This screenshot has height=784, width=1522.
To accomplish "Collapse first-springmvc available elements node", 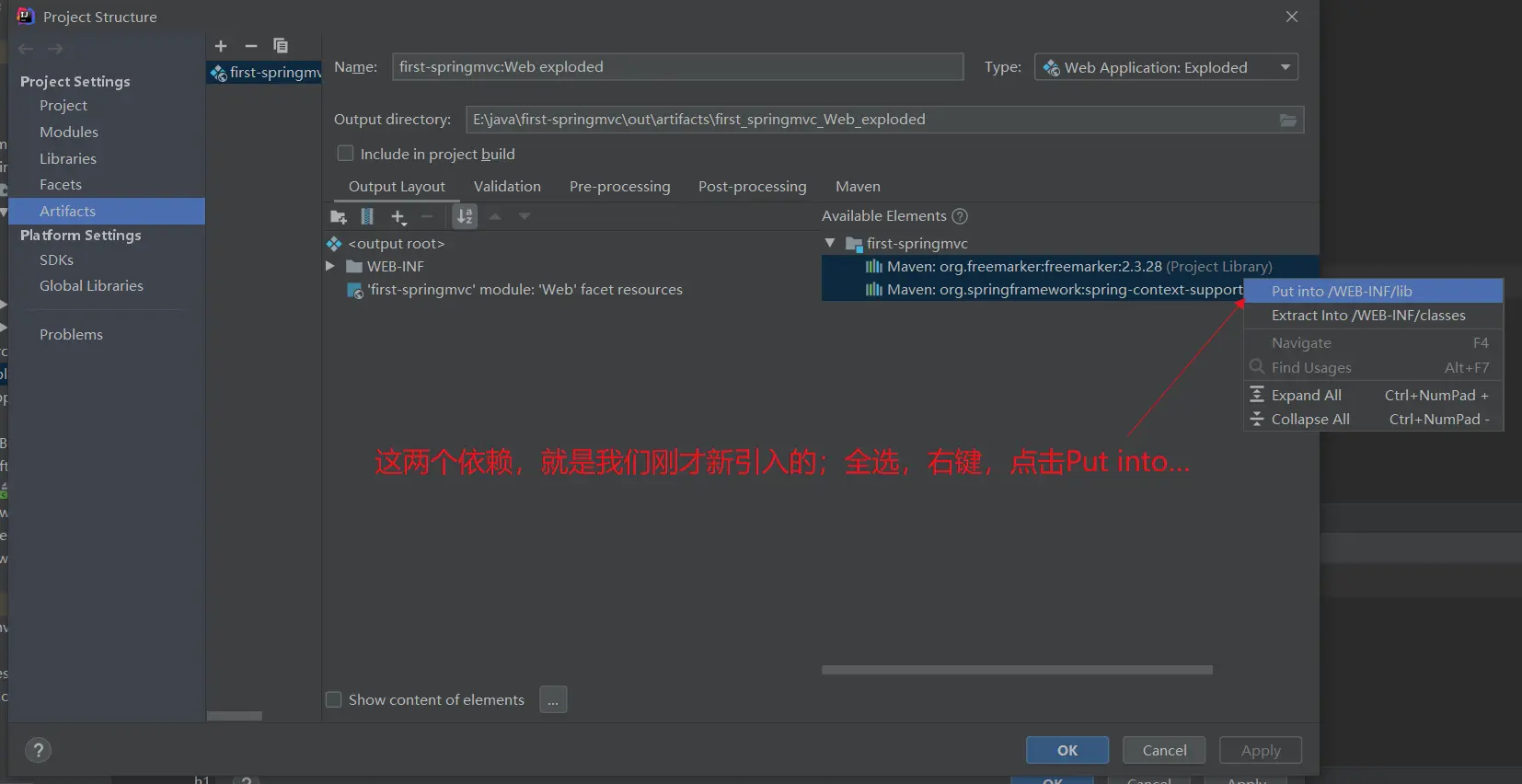I will (830, 243).
